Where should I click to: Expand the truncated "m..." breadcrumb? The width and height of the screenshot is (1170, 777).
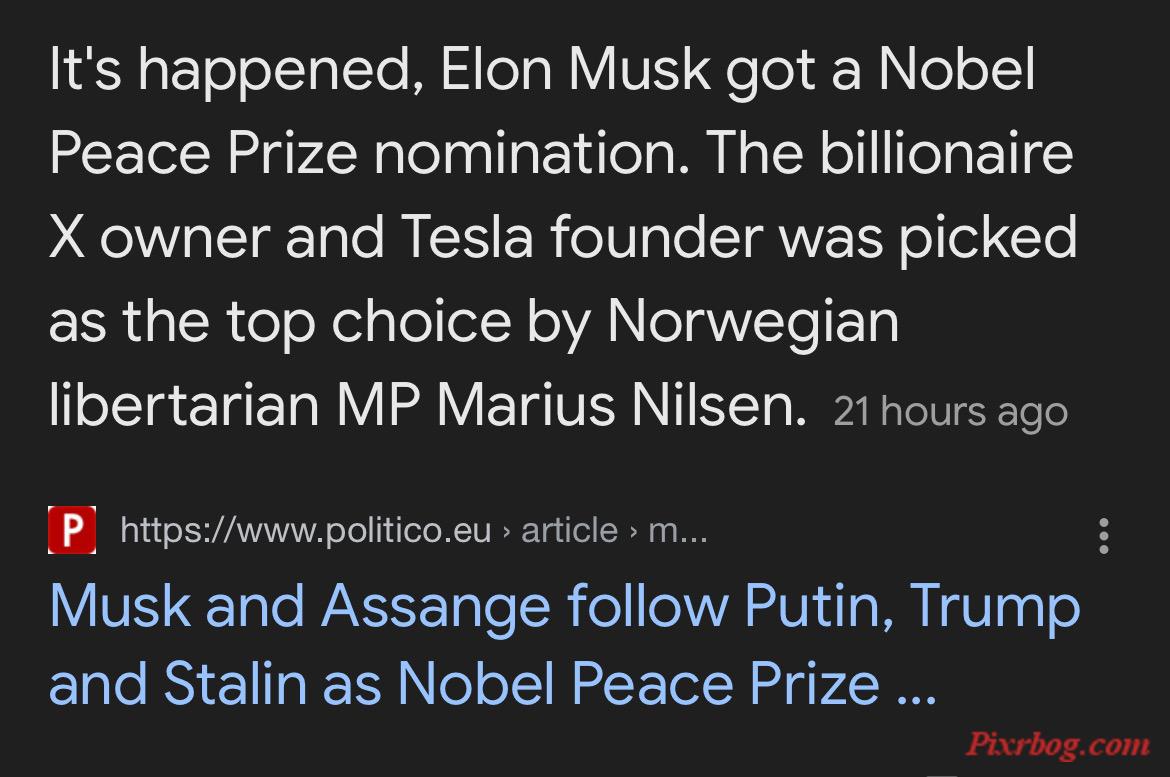[x=678, y=533]
